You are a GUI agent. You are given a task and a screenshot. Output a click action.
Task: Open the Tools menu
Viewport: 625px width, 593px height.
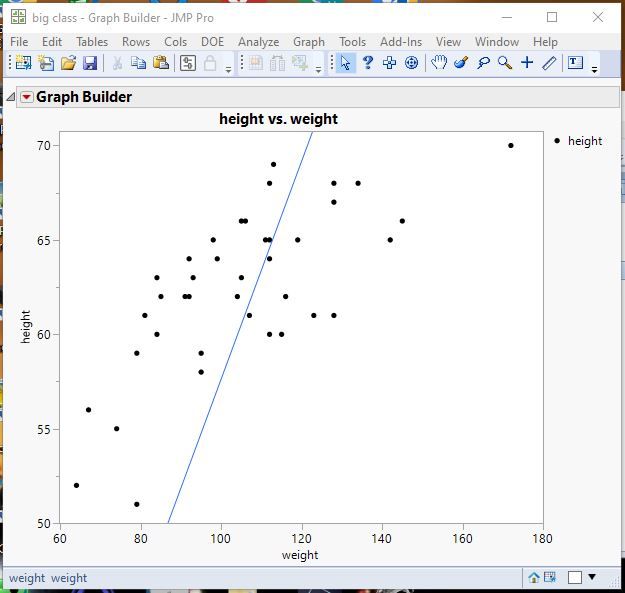352,42
